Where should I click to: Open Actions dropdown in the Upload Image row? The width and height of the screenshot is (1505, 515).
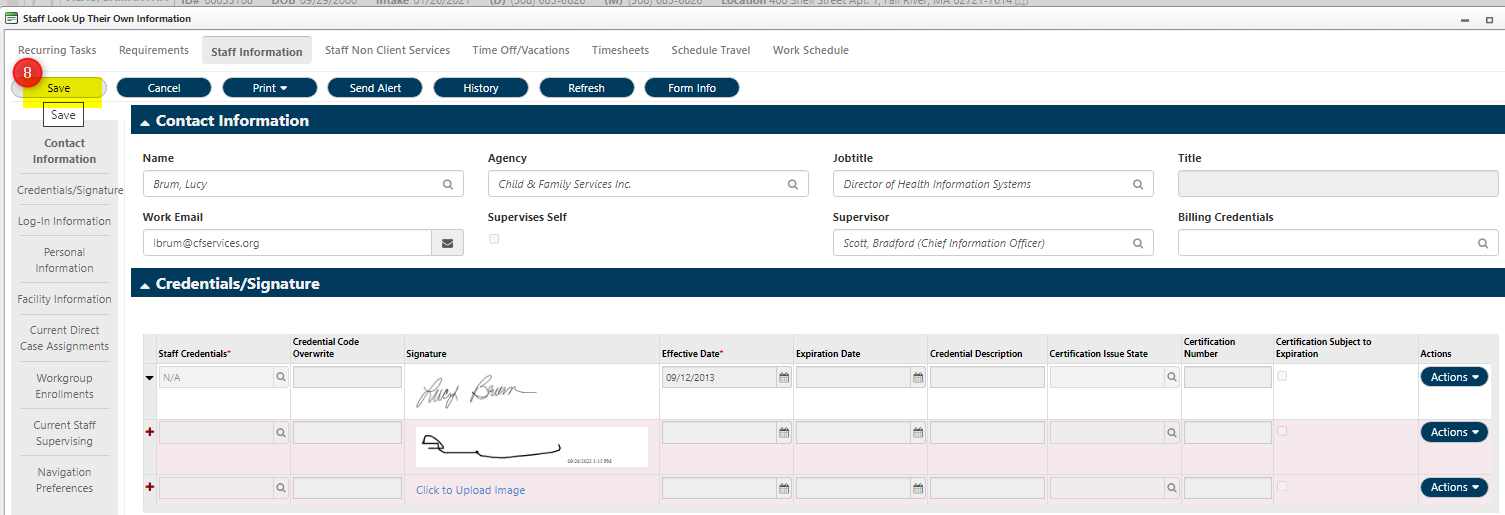point(1454,487)
